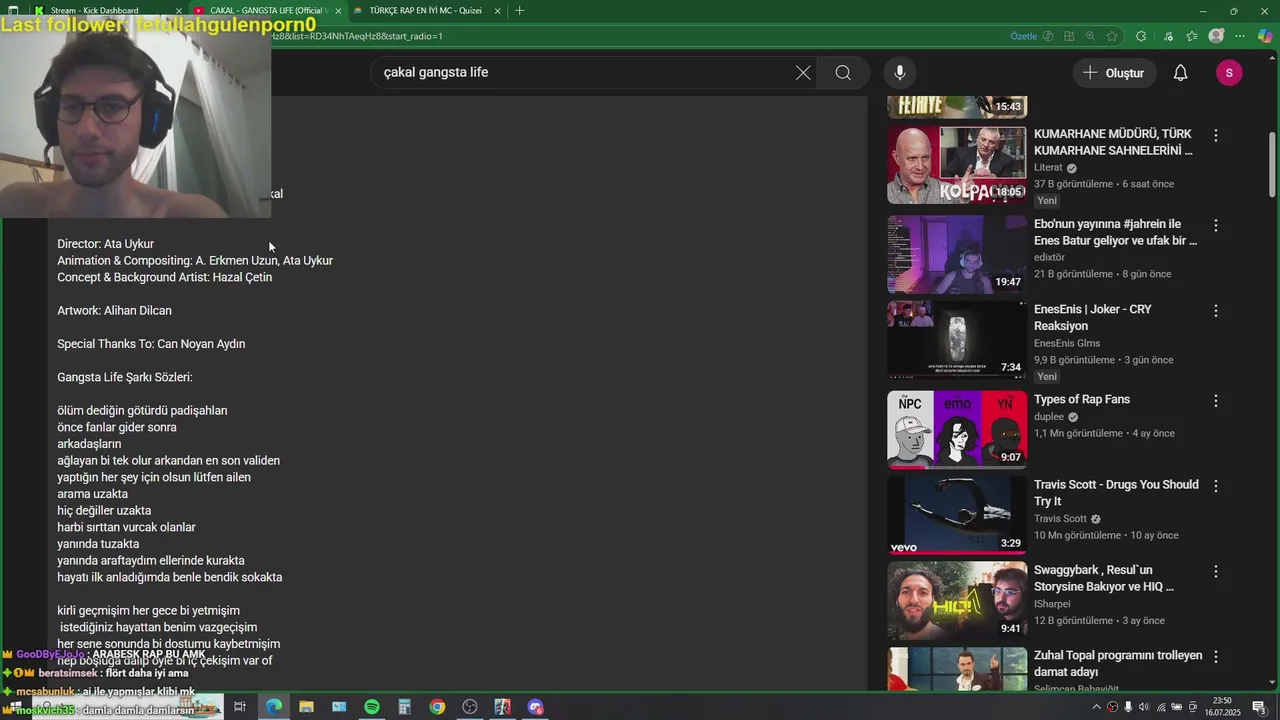This screenshot has height=720, width=1280.
Task: Open browser settings and more menu
Action: click(1241, 36)
